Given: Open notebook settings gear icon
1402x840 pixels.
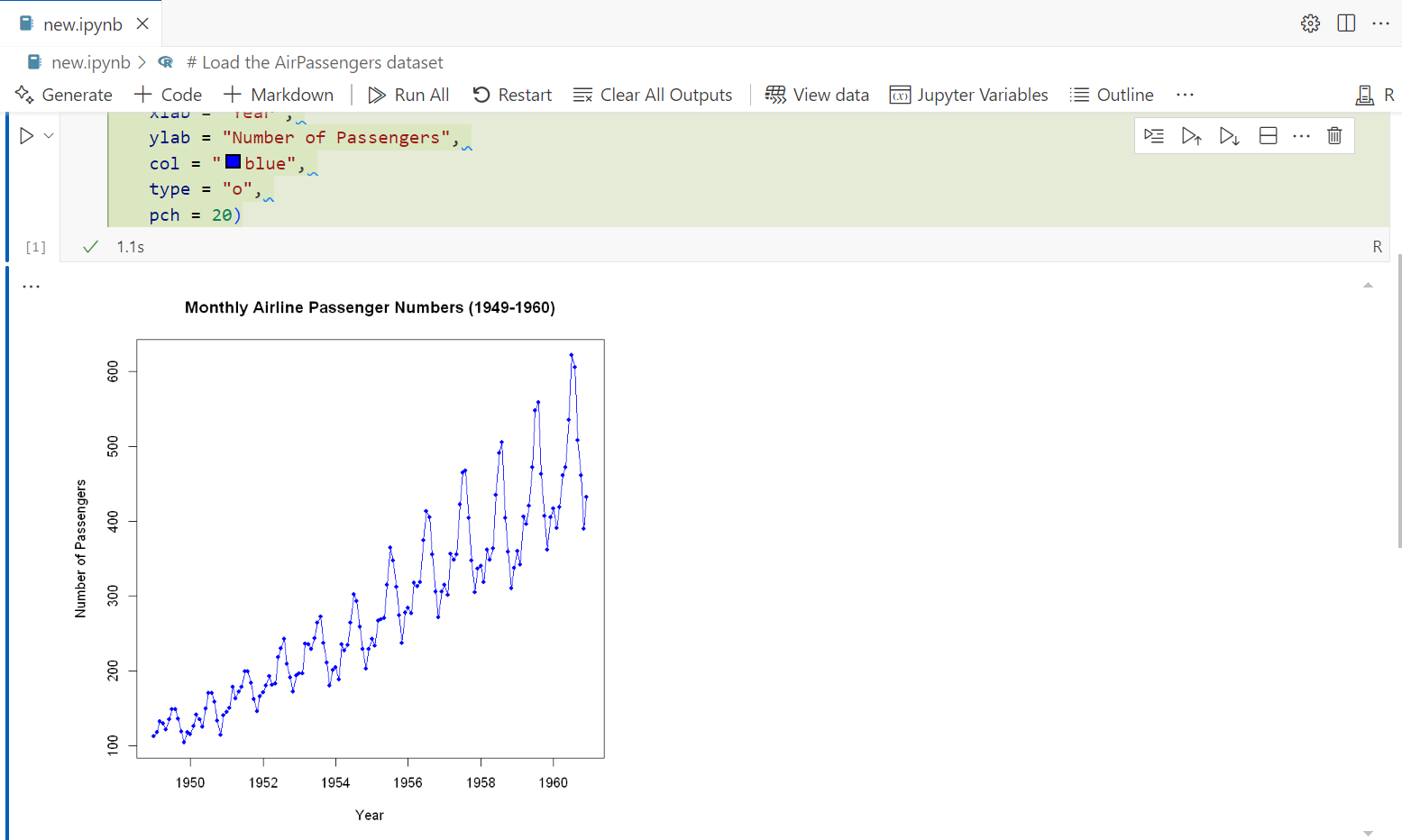Looking at the screenshot, I should click(x=1310, y=23).
